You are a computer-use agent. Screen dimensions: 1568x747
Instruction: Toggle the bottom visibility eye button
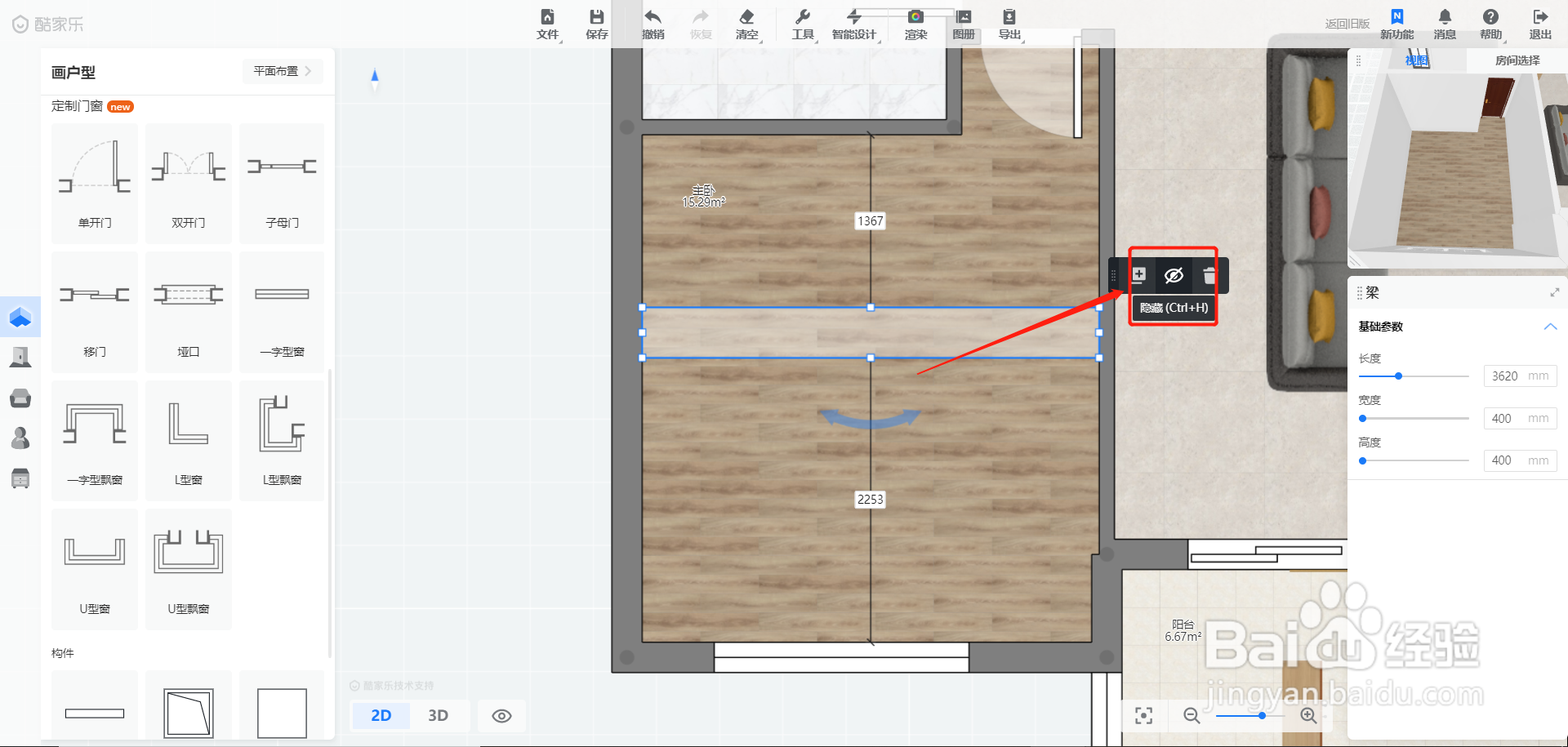pos(501,716)
